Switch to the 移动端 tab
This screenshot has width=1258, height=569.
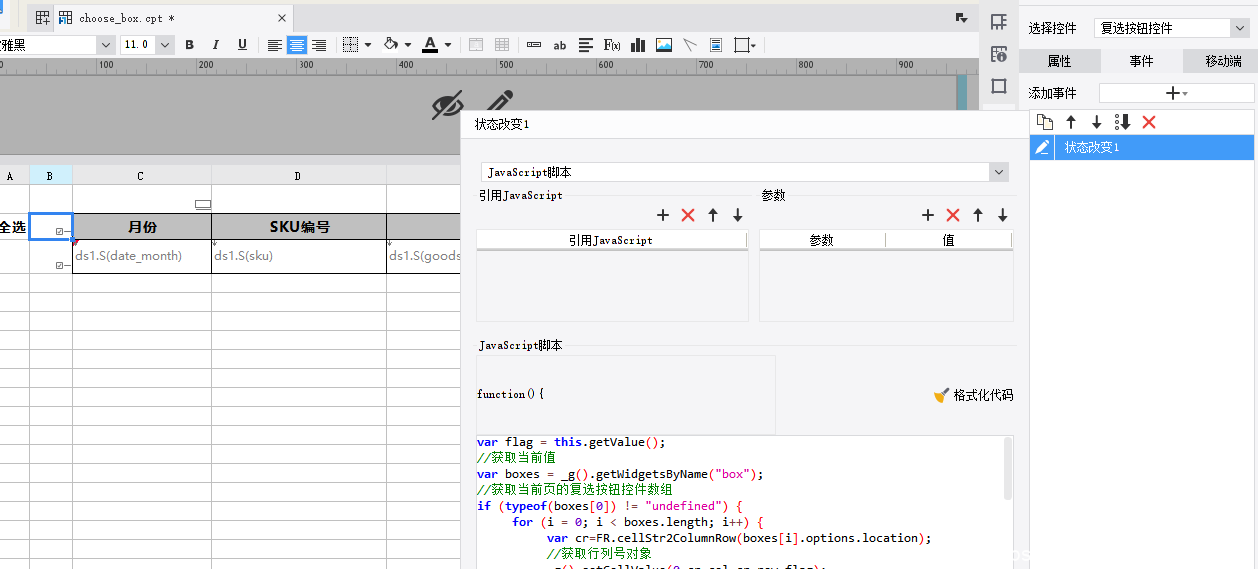(1223, 61)
